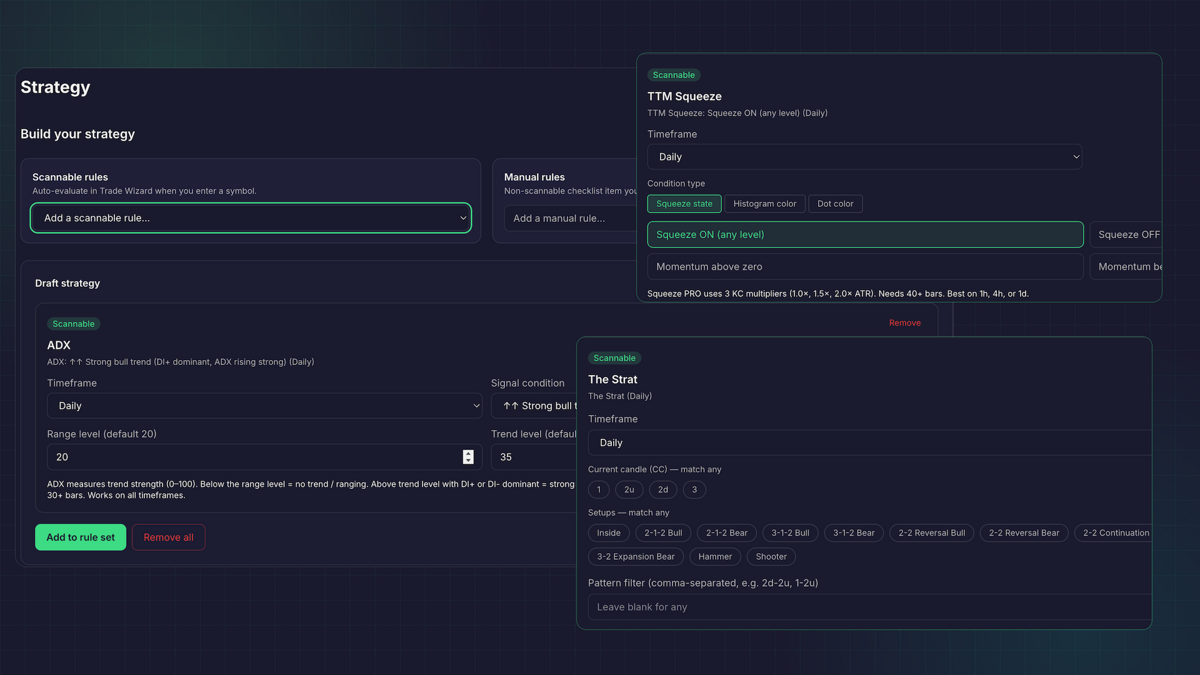Choose Squeeze OFF option
Screen dimensions: 1200x675
[1126, 235]
